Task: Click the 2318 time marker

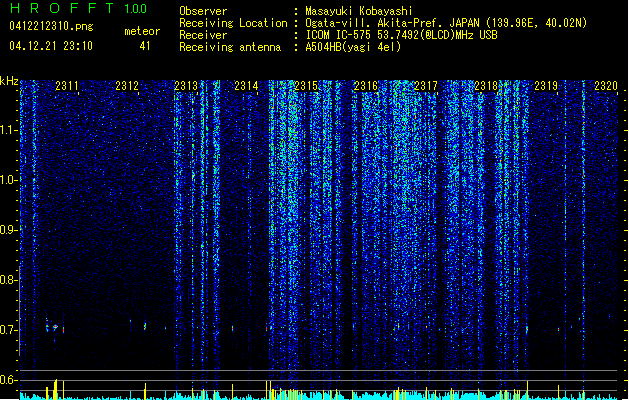Action: [x=486, y=86]
